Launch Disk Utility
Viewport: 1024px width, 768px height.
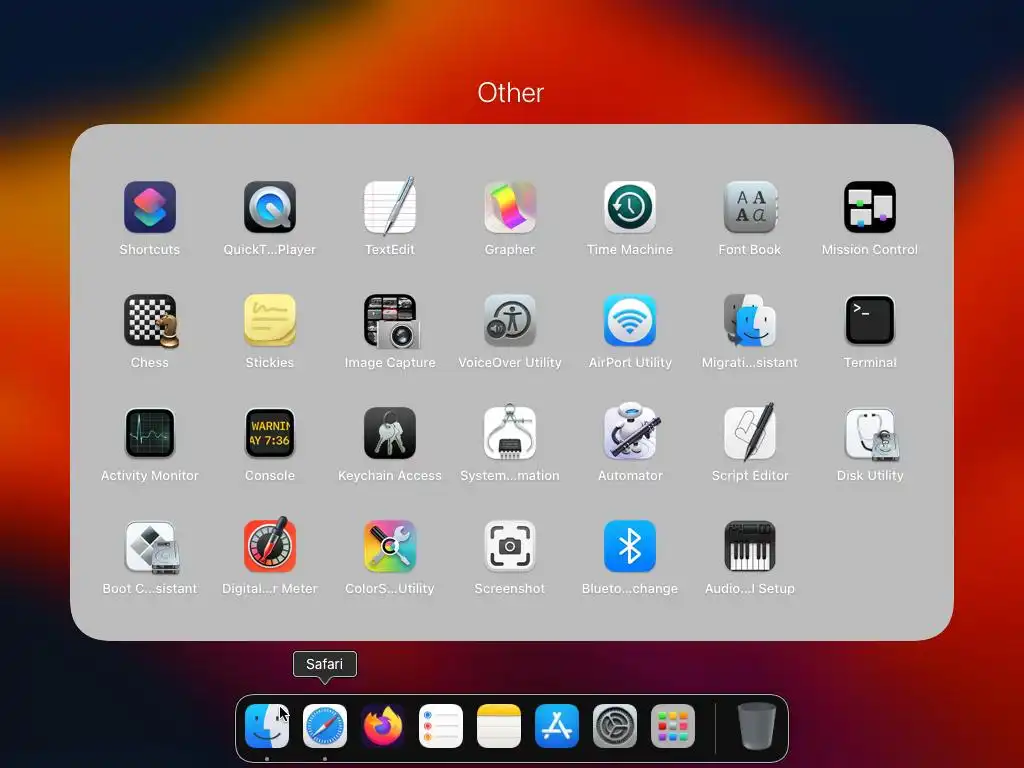(x=871, y=434)
